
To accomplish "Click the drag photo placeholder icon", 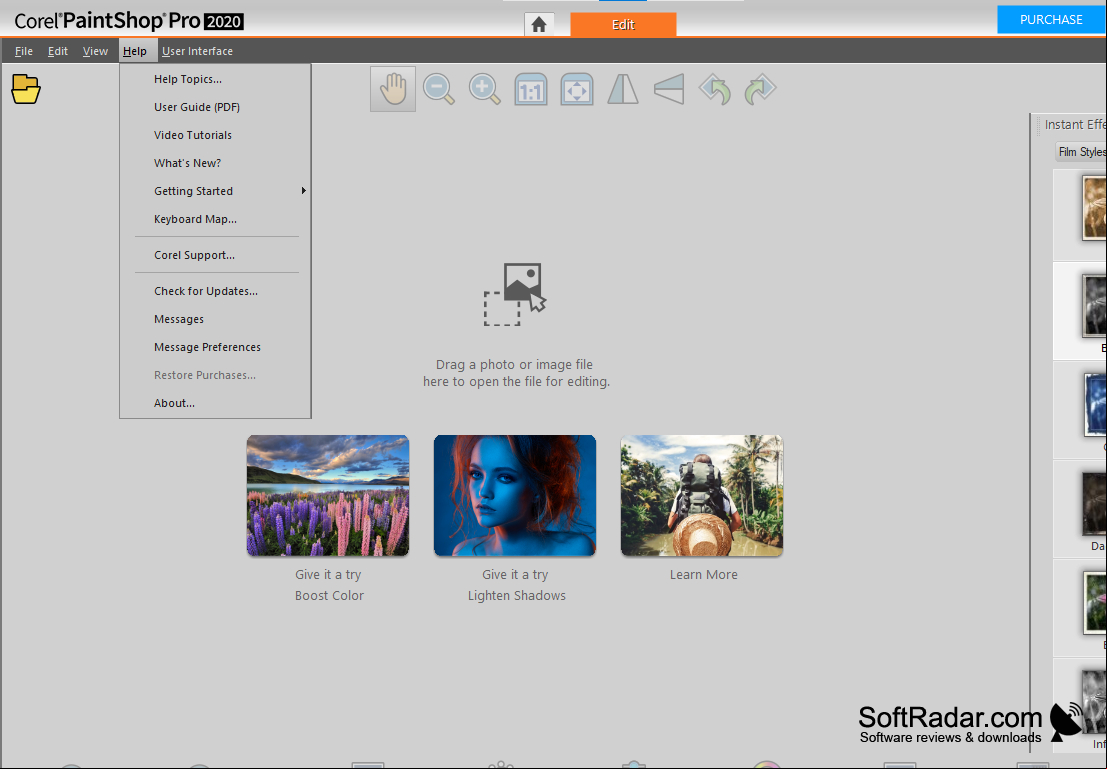I will pyautogui.click(x=515, y=294).
